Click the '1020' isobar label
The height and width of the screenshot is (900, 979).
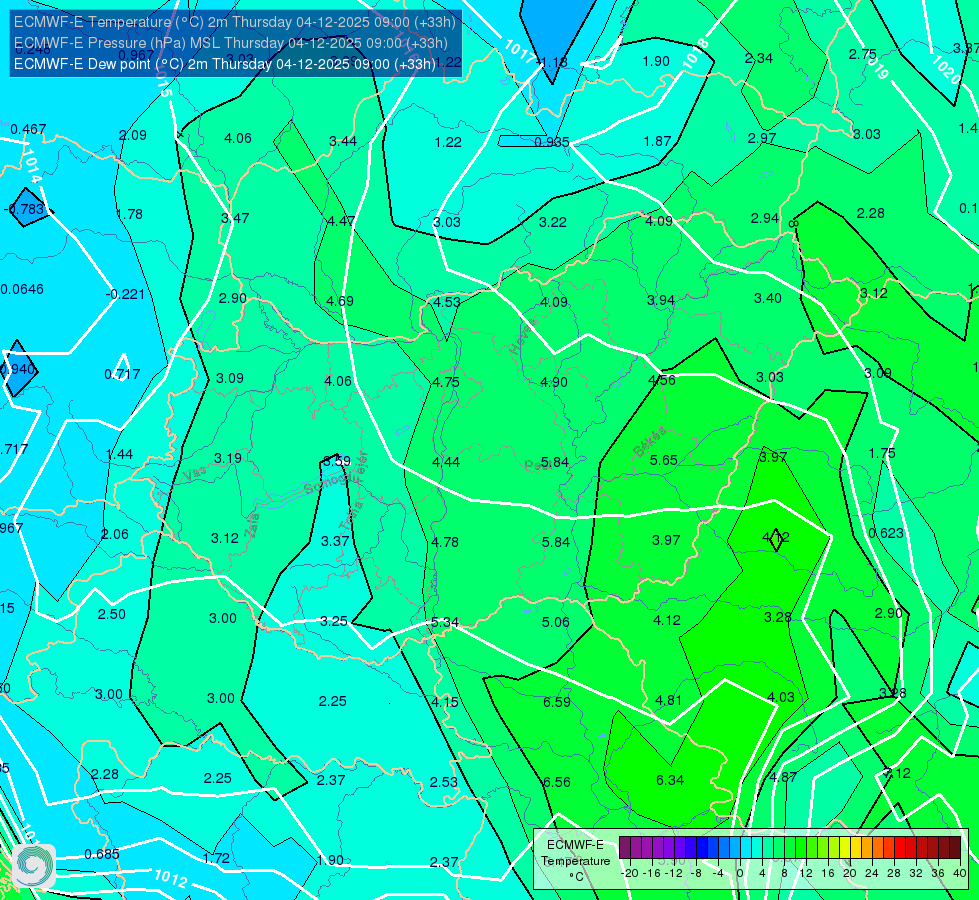pyautogui.click(x=945, y=70)
